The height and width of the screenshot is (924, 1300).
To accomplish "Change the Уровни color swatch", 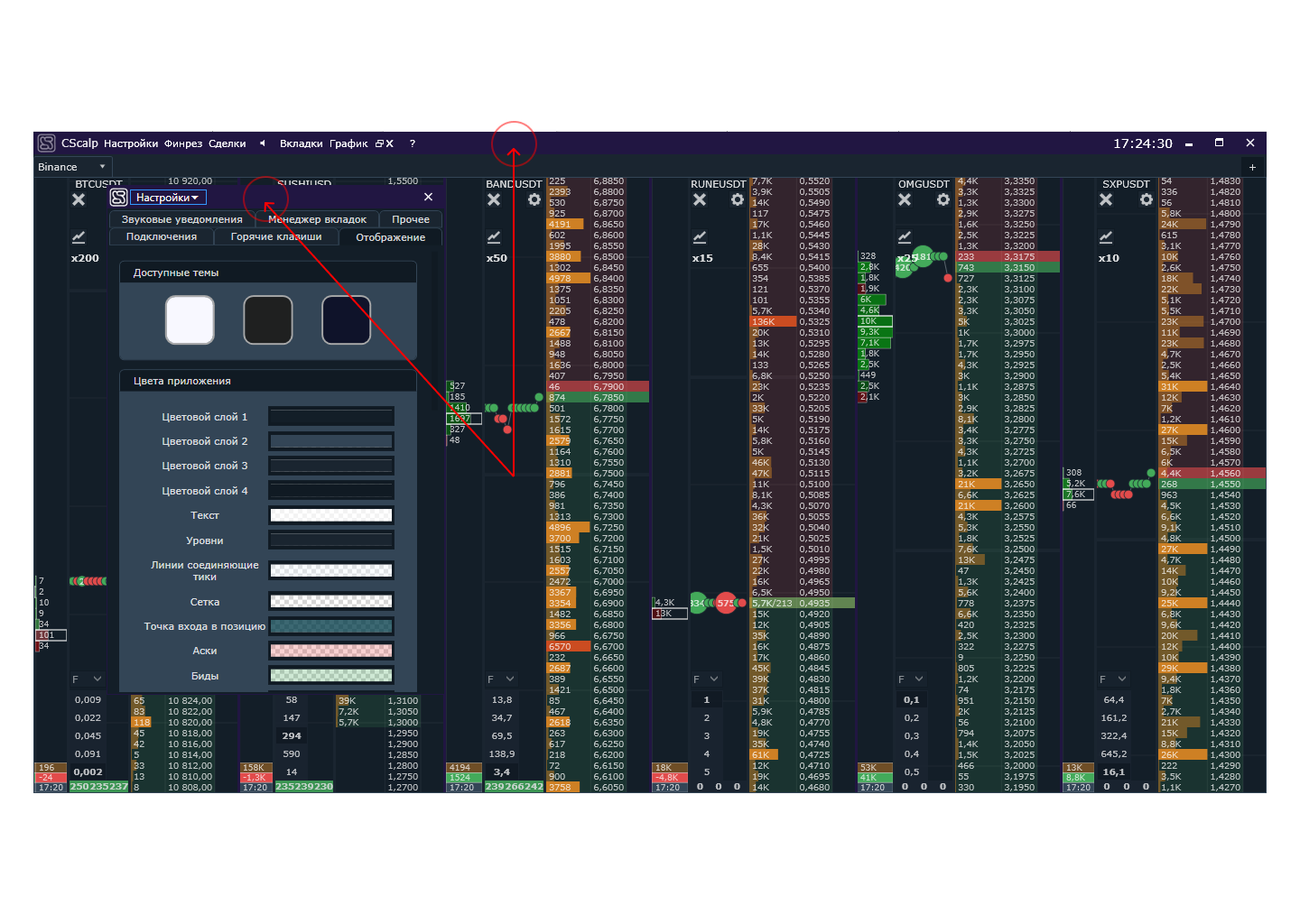I will [331, 541].
